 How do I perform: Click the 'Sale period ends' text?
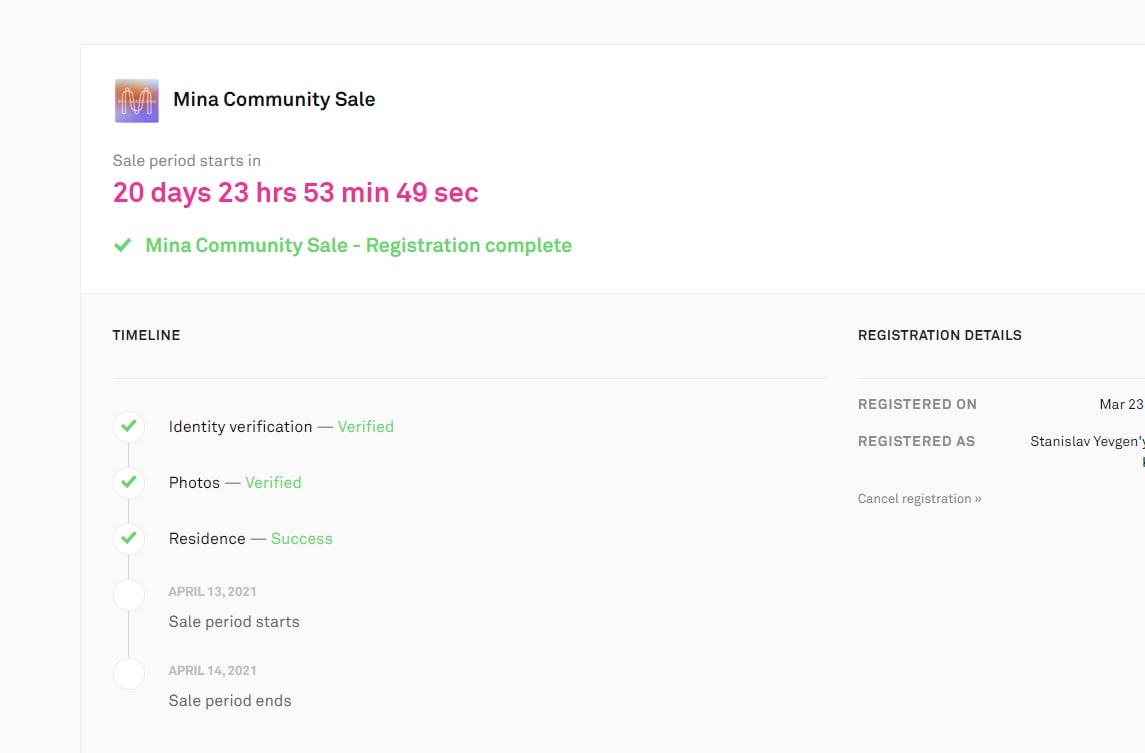230,700
